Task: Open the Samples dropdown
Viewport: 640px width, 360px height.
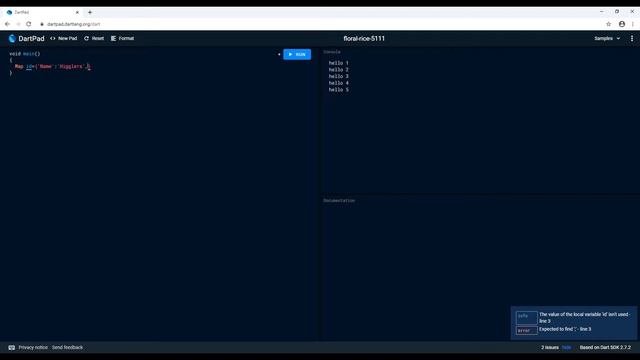Action: (607, 38)
